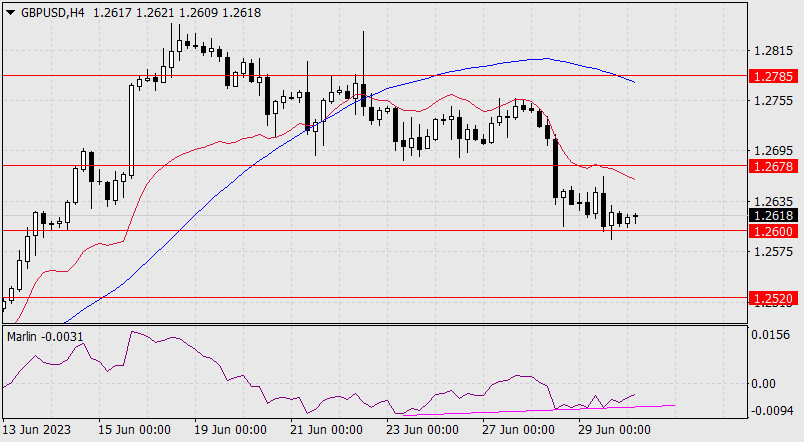Select the red 1.2600 price level label
The height and width of the screenshot is (442, 804).
[x=774, y=231]
